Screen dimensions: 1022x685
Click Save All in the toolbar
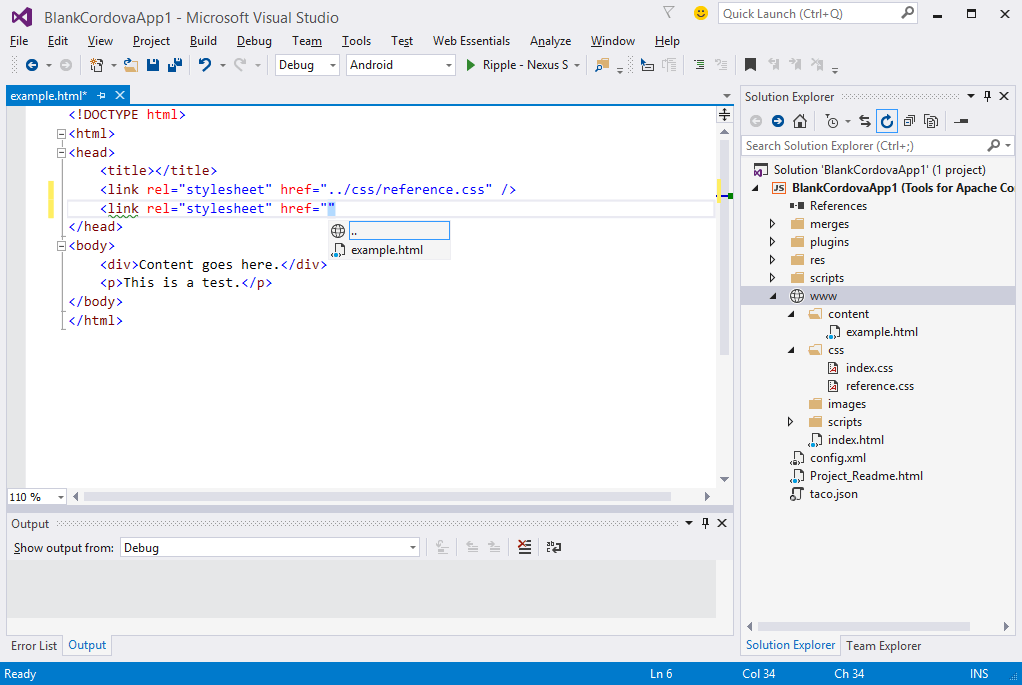[x=174, y=65]
